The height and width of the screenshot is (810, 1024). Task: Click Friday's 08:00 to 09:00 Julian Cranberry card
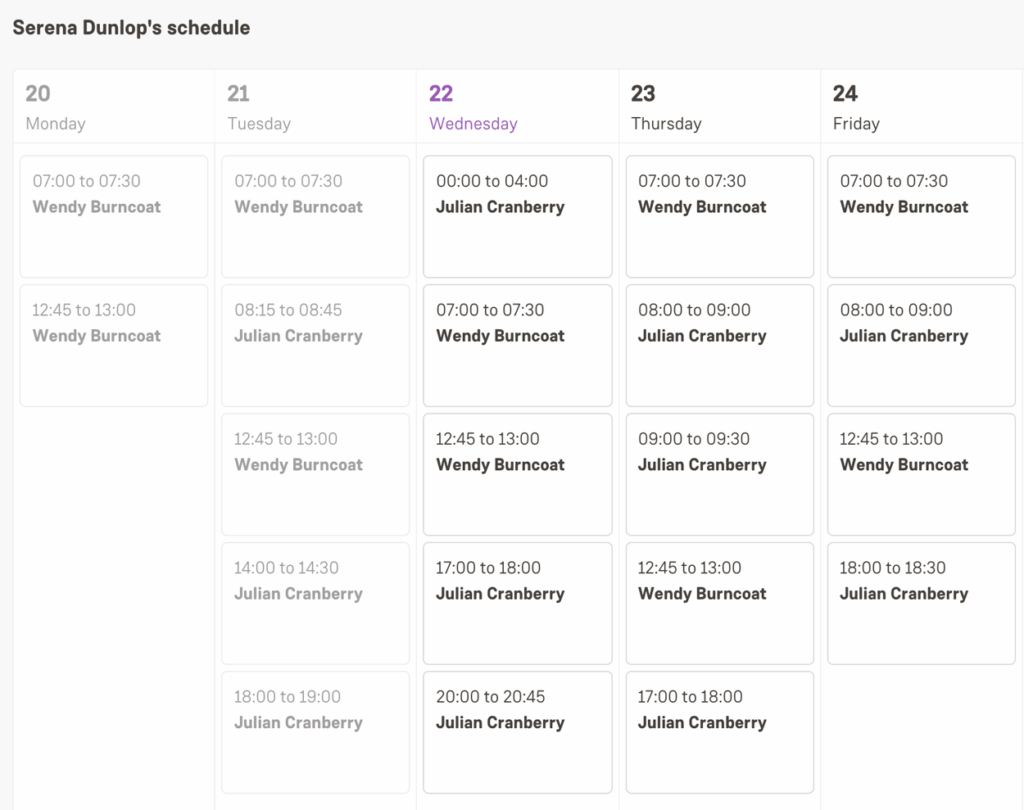point(921,345)
